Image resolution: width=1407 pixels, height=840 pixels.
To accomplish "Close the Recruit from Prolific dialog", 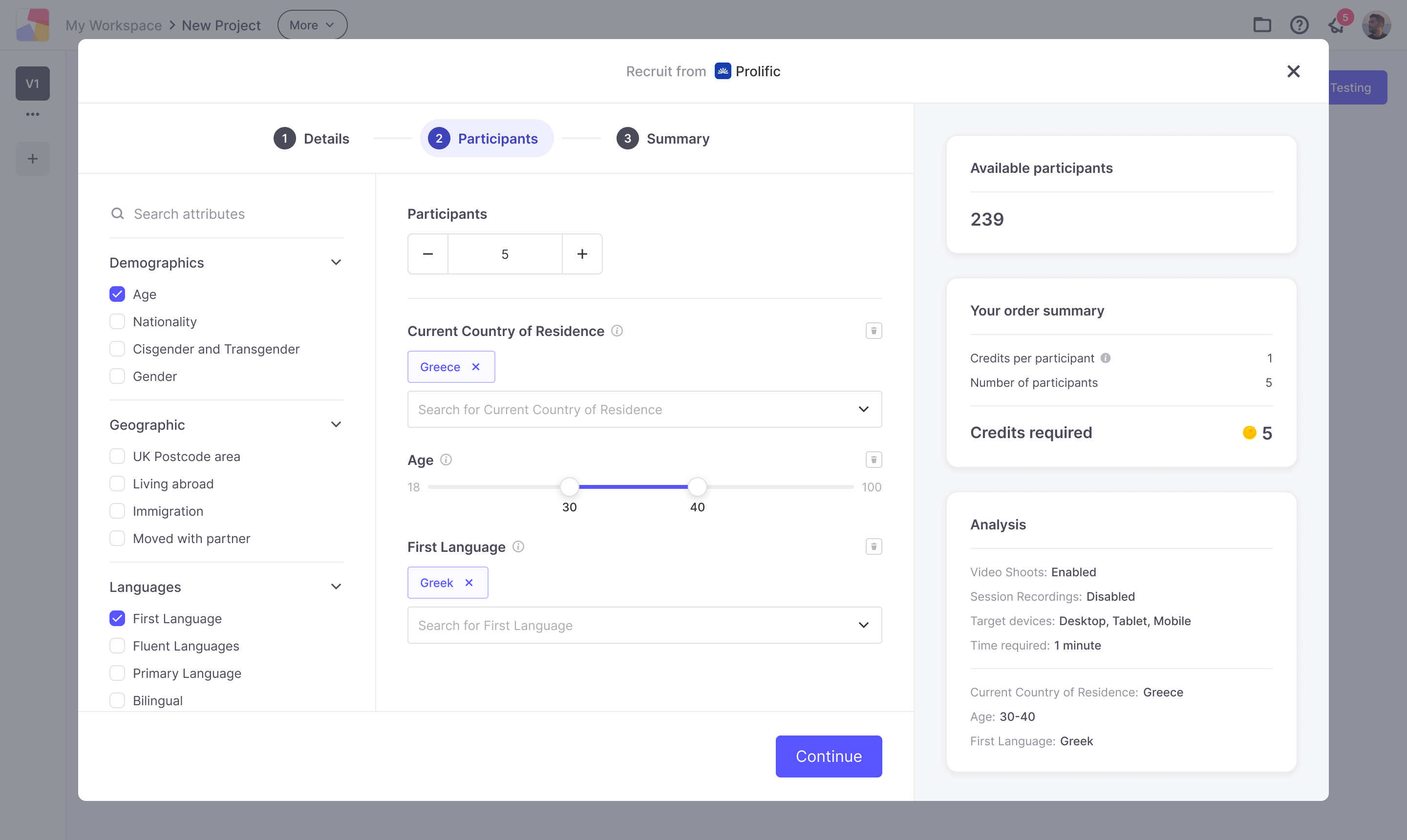I will (x=1293, y=71).
